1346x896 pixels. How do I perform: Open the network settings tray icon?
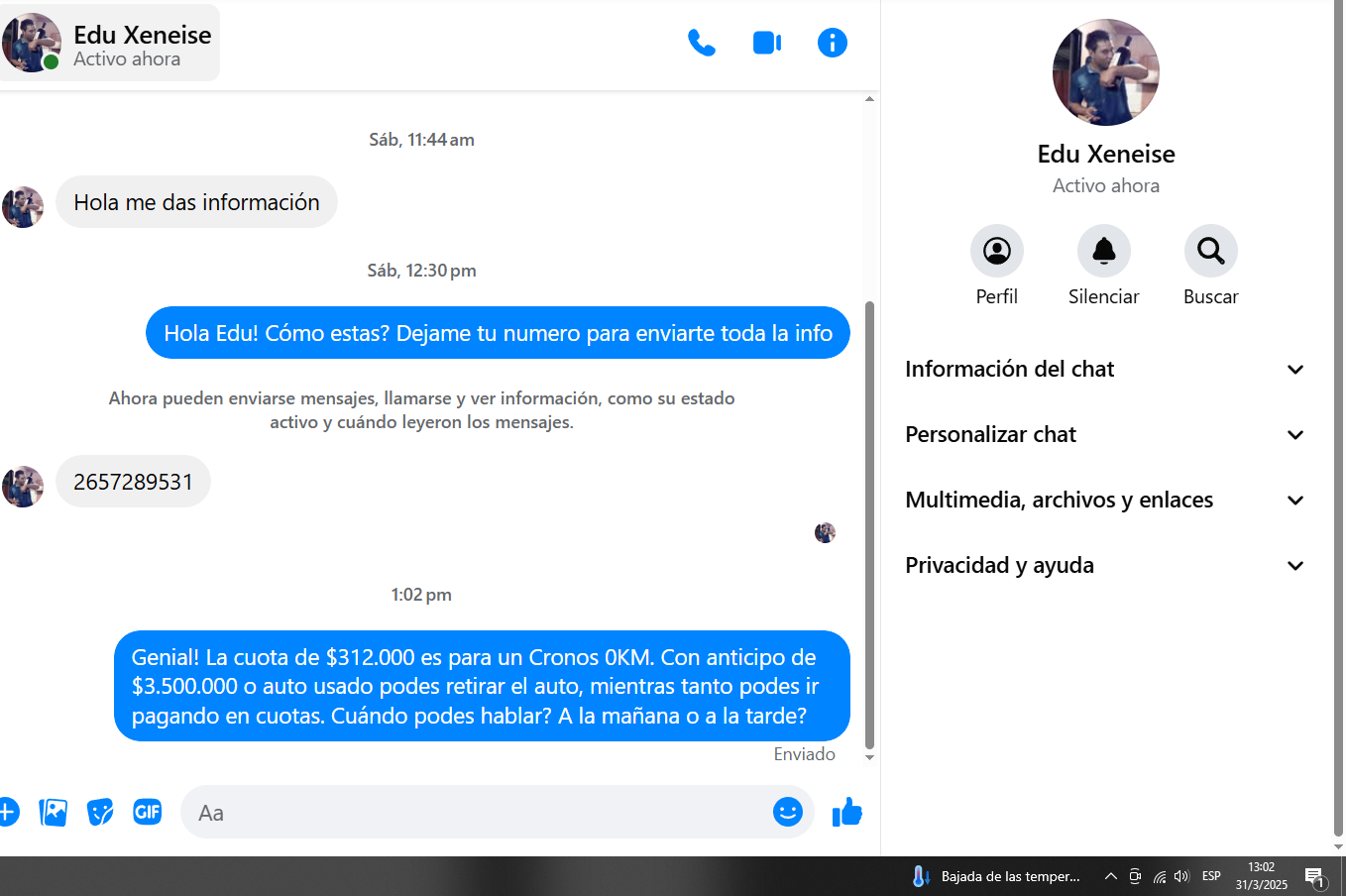point(1159,876)
